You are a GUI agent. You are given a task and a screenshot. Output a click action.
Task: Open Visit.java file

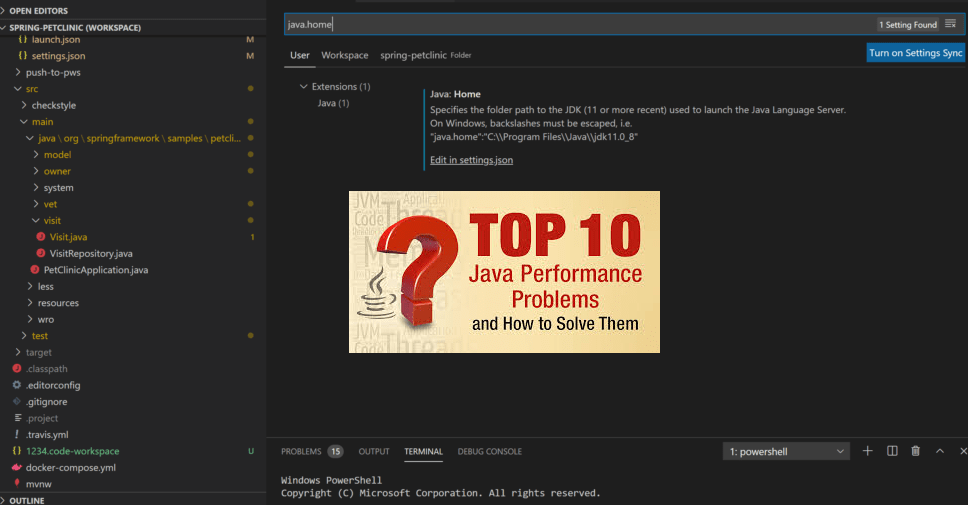69,237
